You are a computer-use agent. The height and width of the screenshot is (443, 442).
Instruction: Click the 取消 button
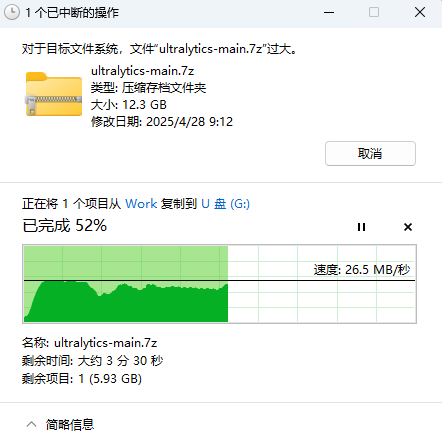click(x=370, y=153)
